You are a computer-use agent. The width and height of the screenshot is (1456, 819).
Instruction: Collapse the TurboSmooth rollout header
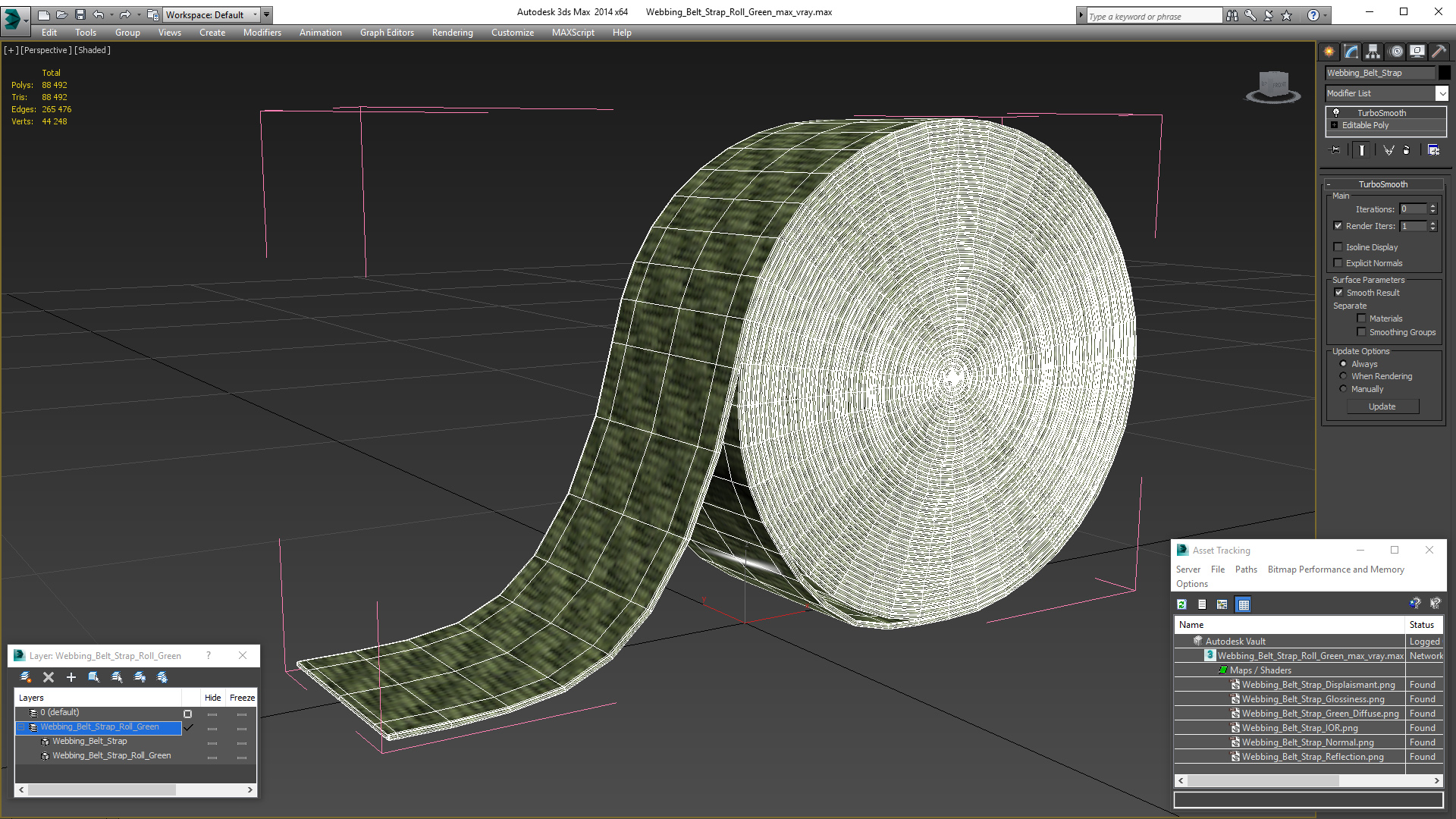pos(1382,184)
